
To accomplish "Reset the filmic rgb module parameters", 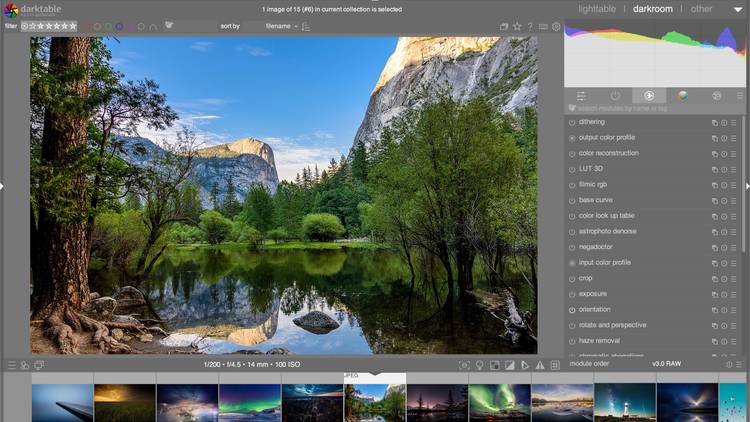I will [x=724, y=185].
